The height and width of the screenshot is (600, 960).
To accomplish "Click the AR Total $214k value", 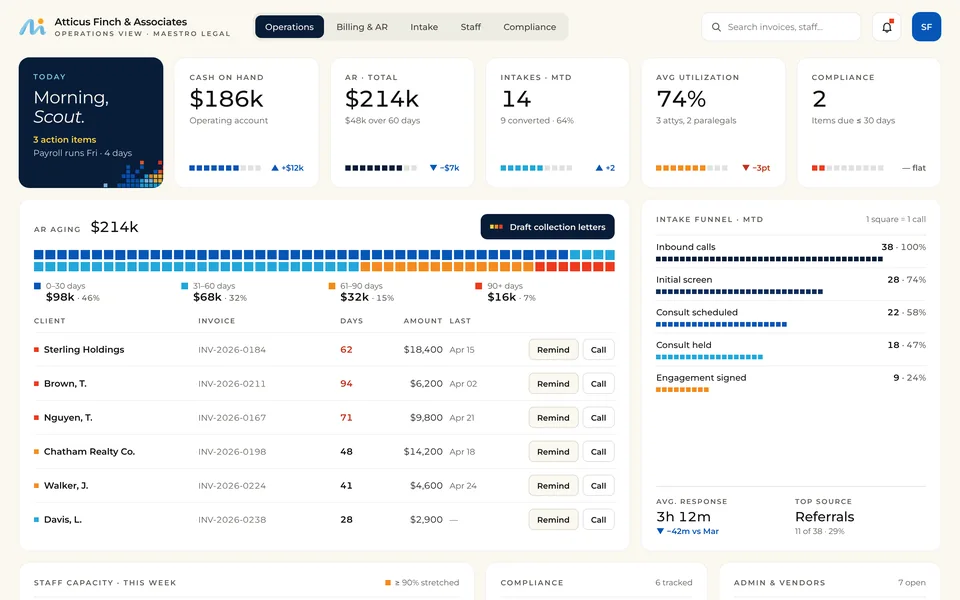I will (381, 99).
